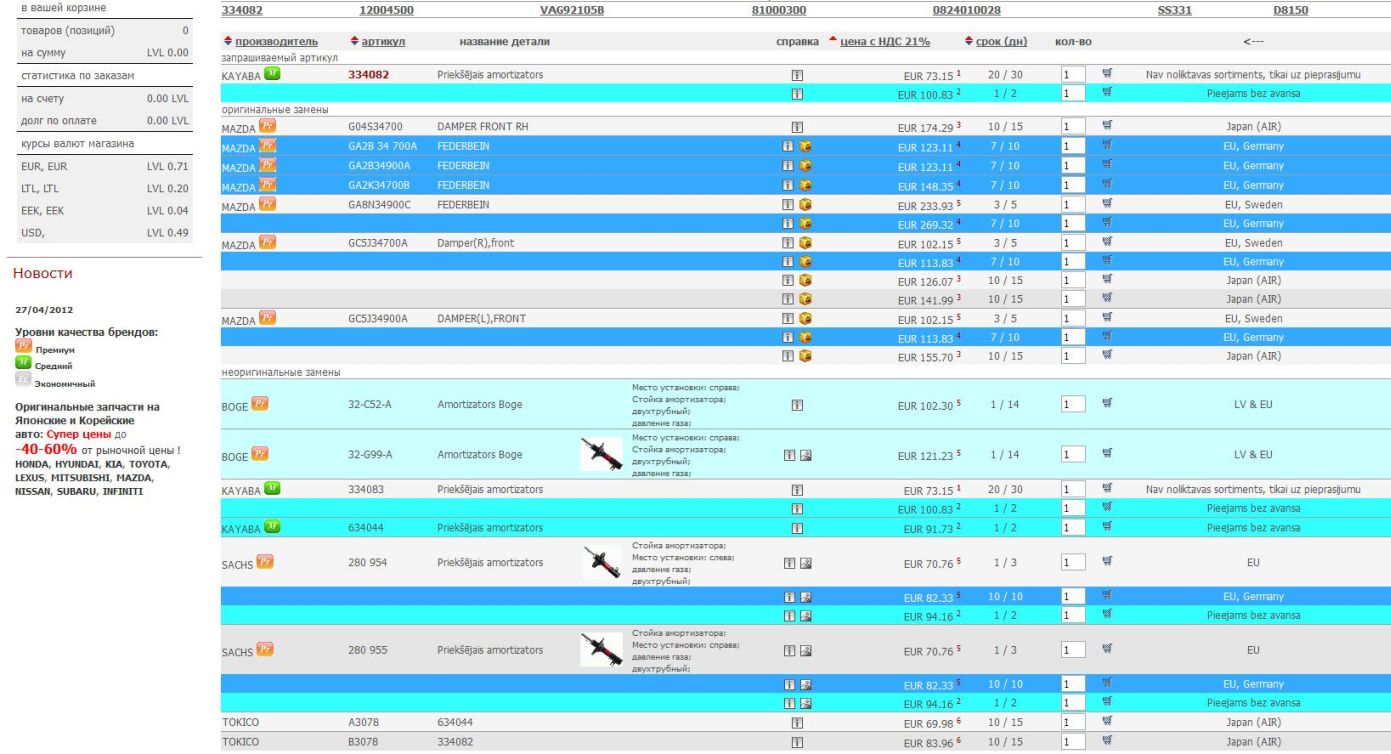This screenshot has width=1391, height=754.
Task: Focus quantity field in Tokico B3078 row
Action: [1073, 742]
